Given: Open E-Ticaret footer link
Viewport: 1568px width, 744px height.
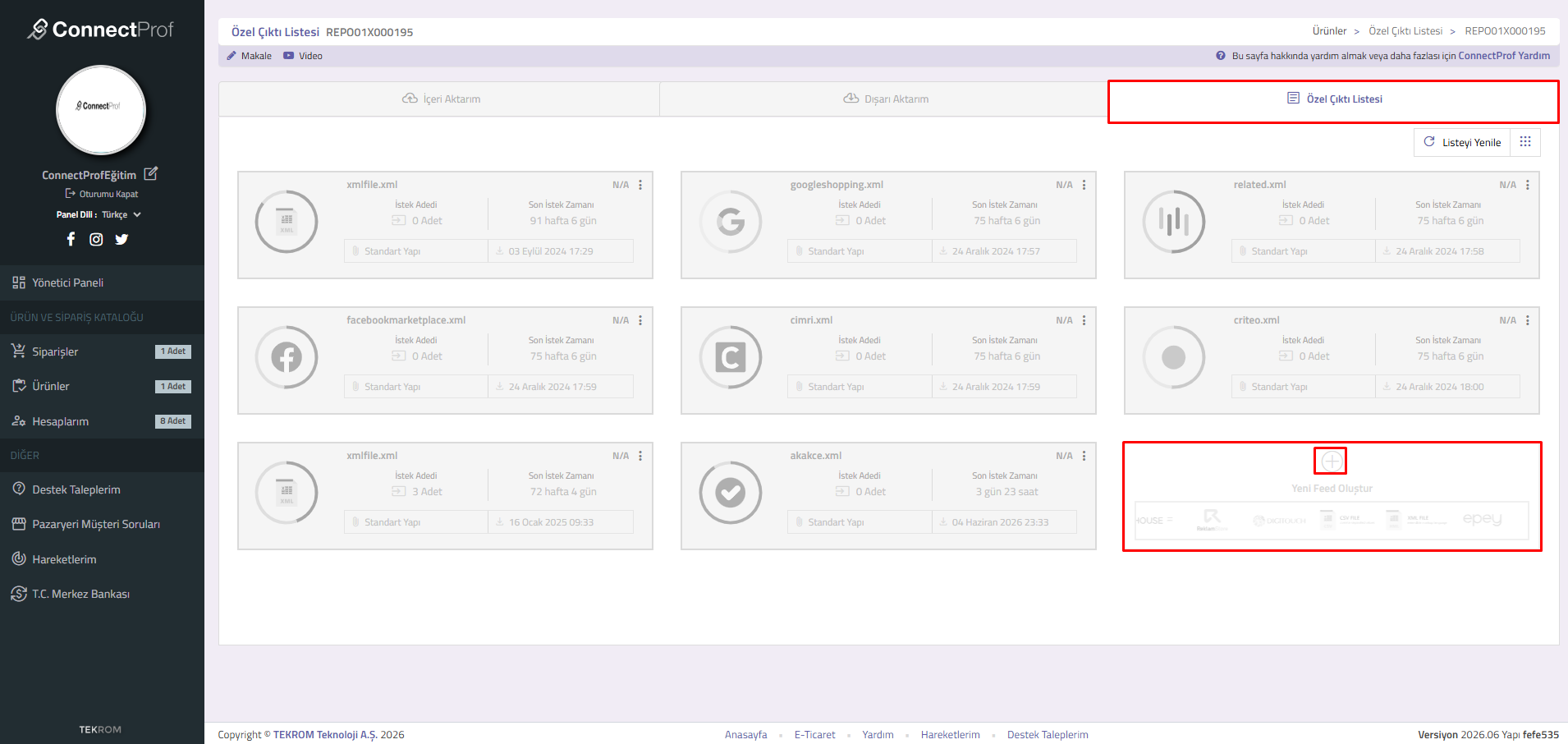Looking at the screenshot, I should tap(814, 735).
